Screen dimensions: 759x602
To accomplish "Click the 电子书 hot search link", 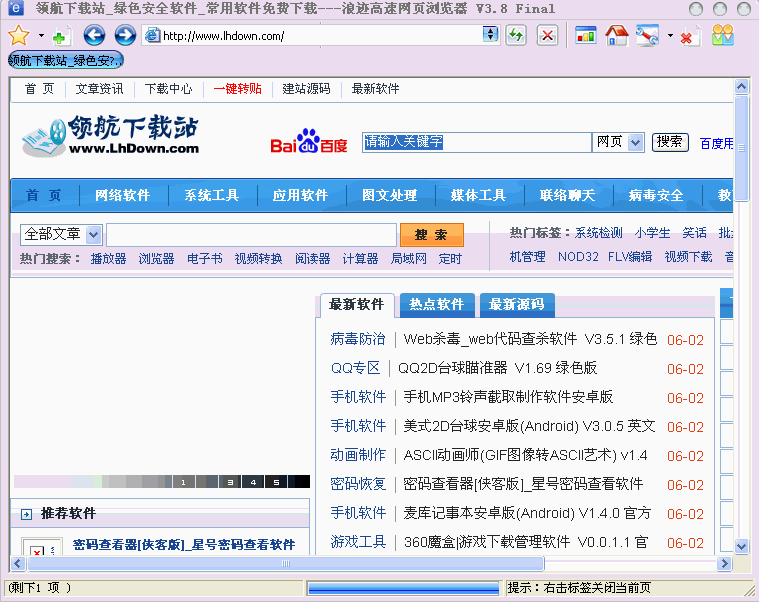I will (205, 259).
